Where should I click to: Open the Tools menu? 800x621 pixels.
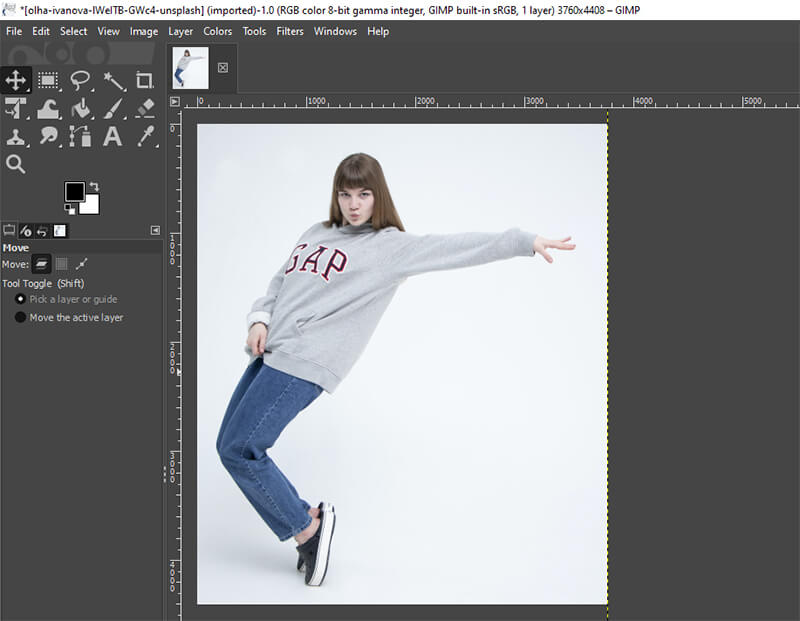[254, 31]
